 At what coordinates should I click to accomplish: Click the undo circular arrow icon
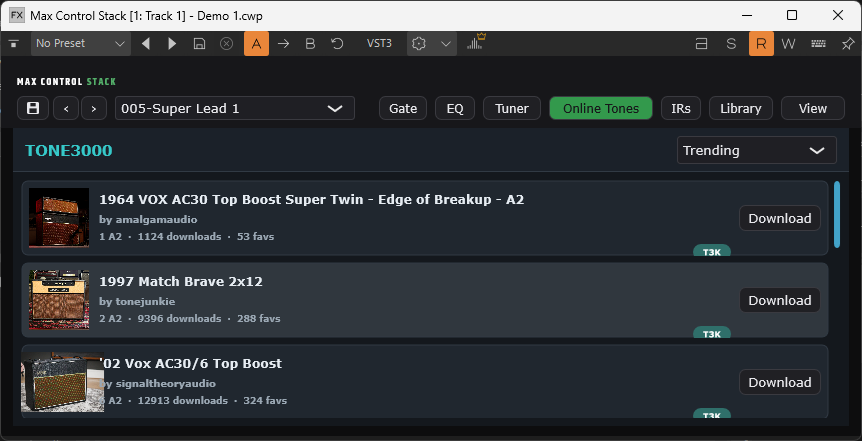(337, 43)
